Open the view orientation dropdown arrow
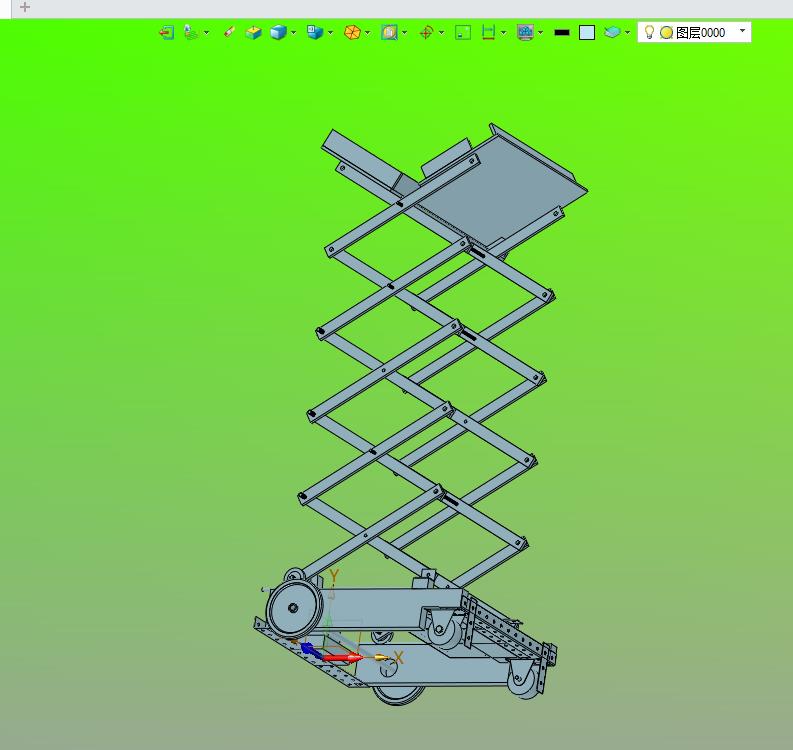 click(x=330, y=32)
